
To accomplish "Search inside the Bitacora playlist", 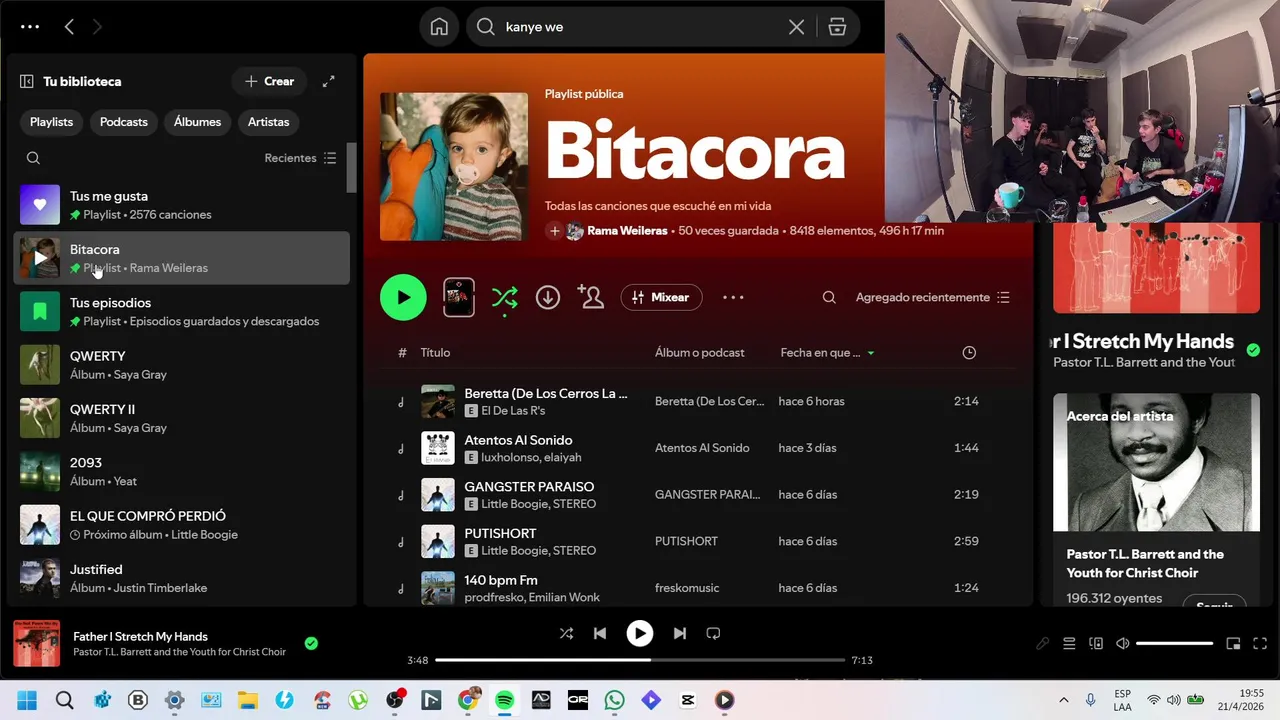I will [829, 297].
